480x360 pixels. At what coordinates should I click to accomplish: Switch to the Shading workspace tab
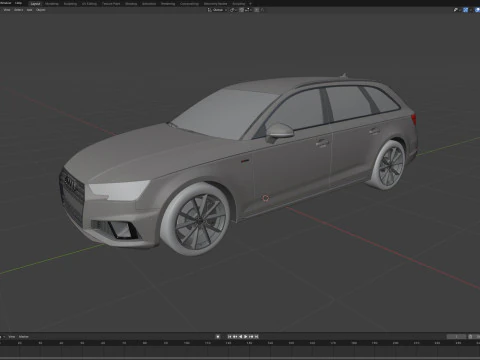pos(131,4)
